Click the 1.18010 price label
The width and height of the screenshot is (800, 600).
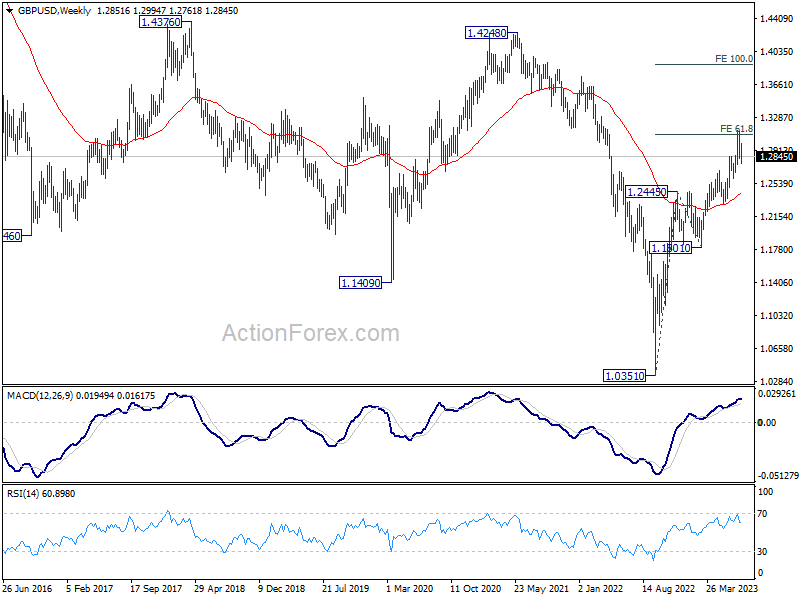670,248
